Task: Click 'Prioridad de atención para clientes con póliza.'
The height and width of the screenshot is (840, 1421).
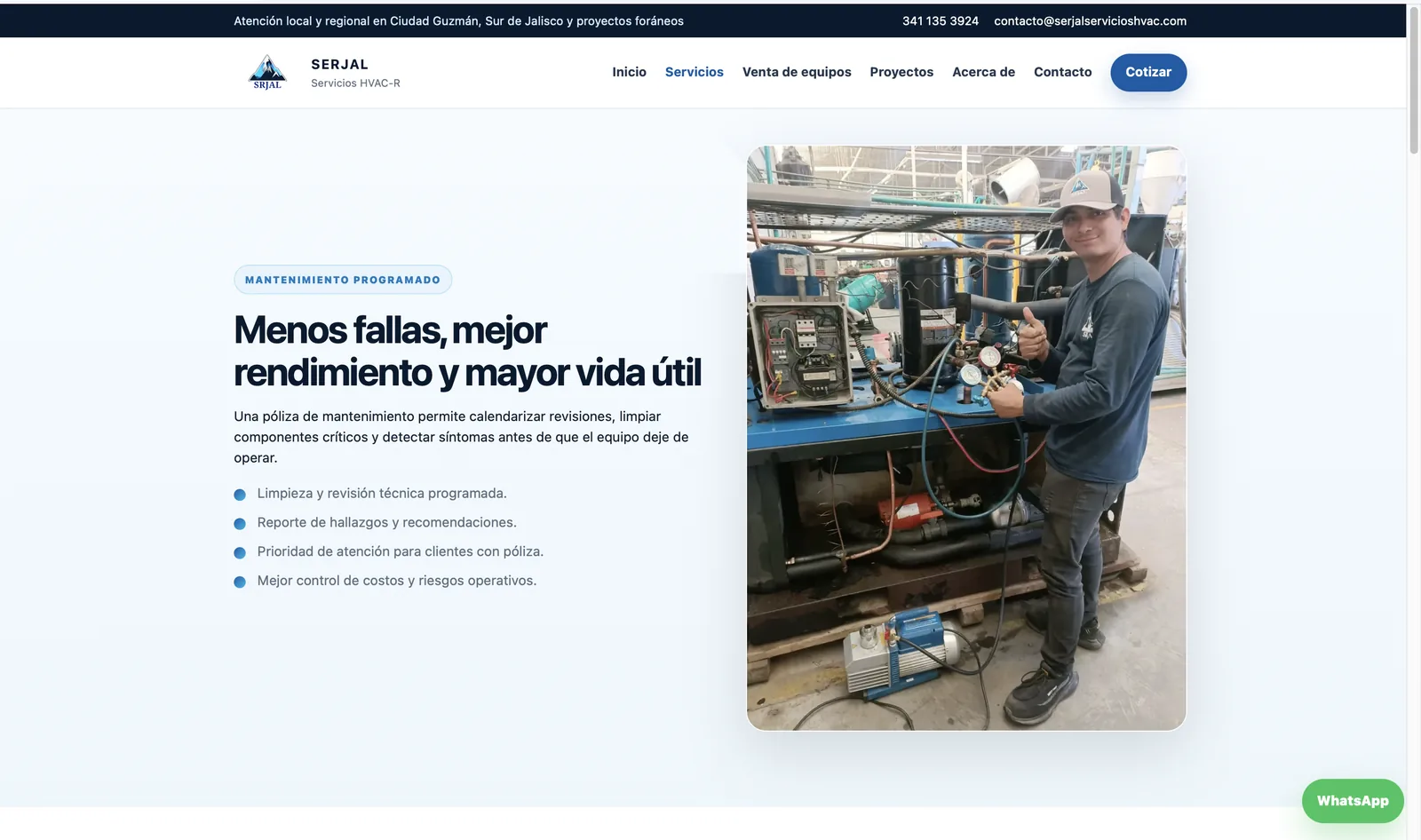Action: (x=400, y=551)
